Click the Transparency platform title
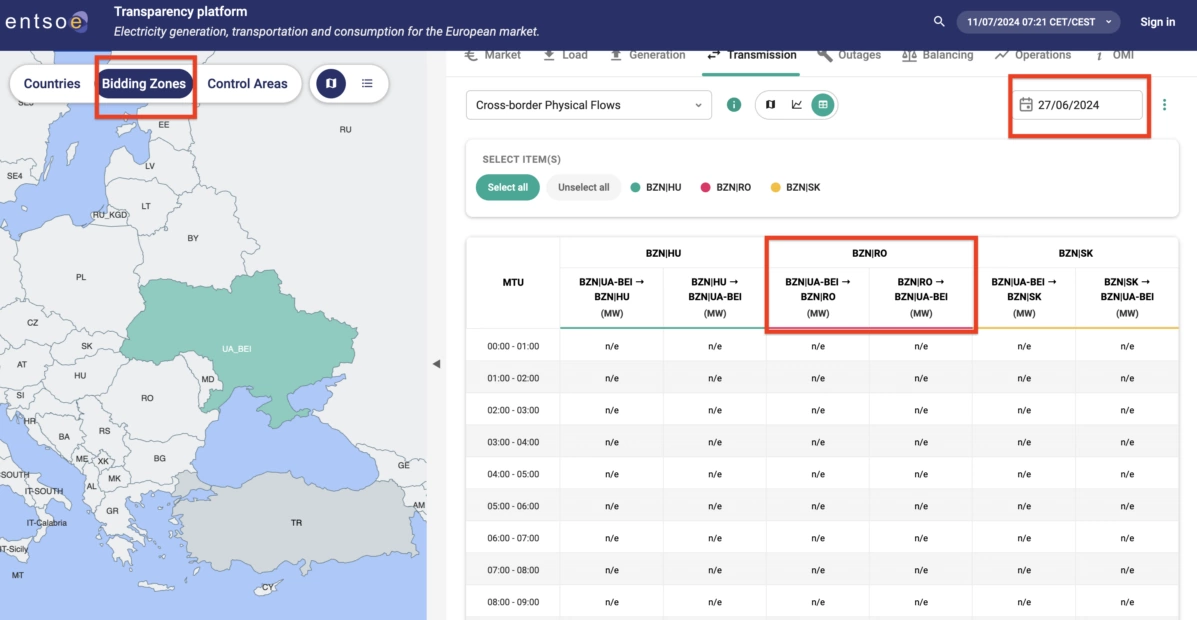This screenshot has width=1197, height=620. [x=180, y=12]
